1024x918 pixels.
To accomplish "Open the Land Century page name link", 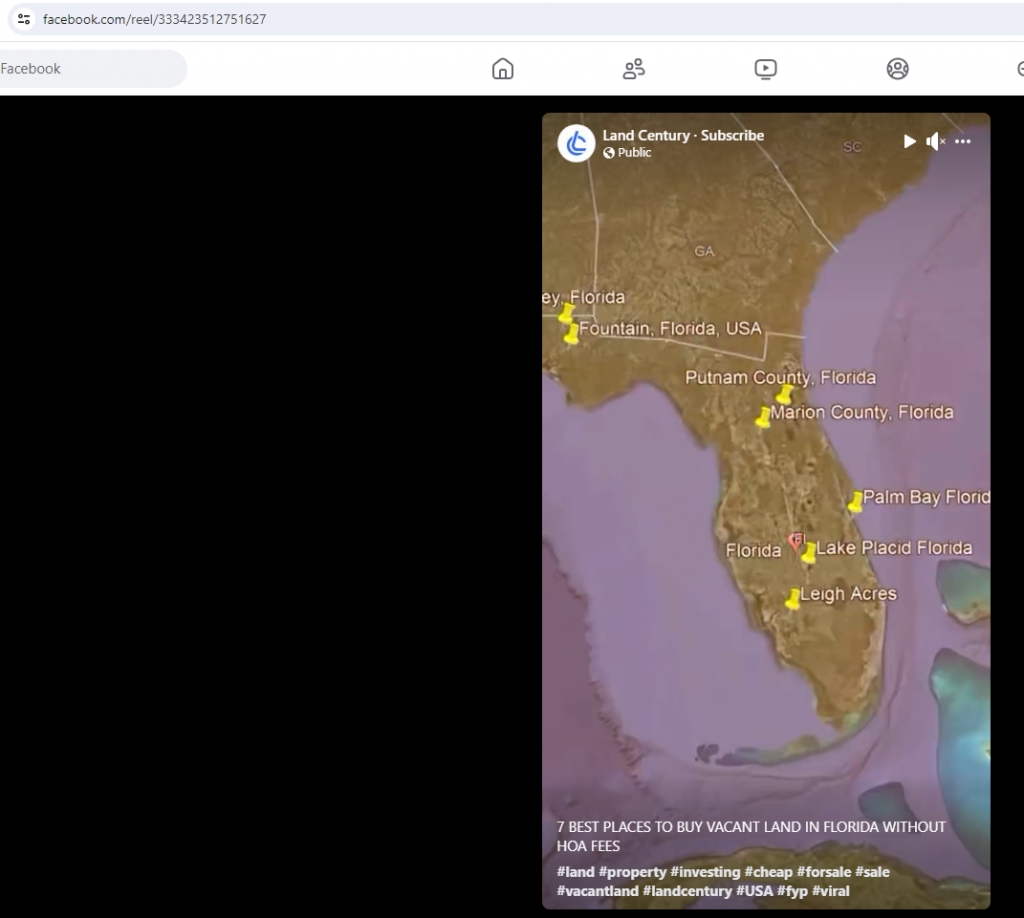I will 646,135.
